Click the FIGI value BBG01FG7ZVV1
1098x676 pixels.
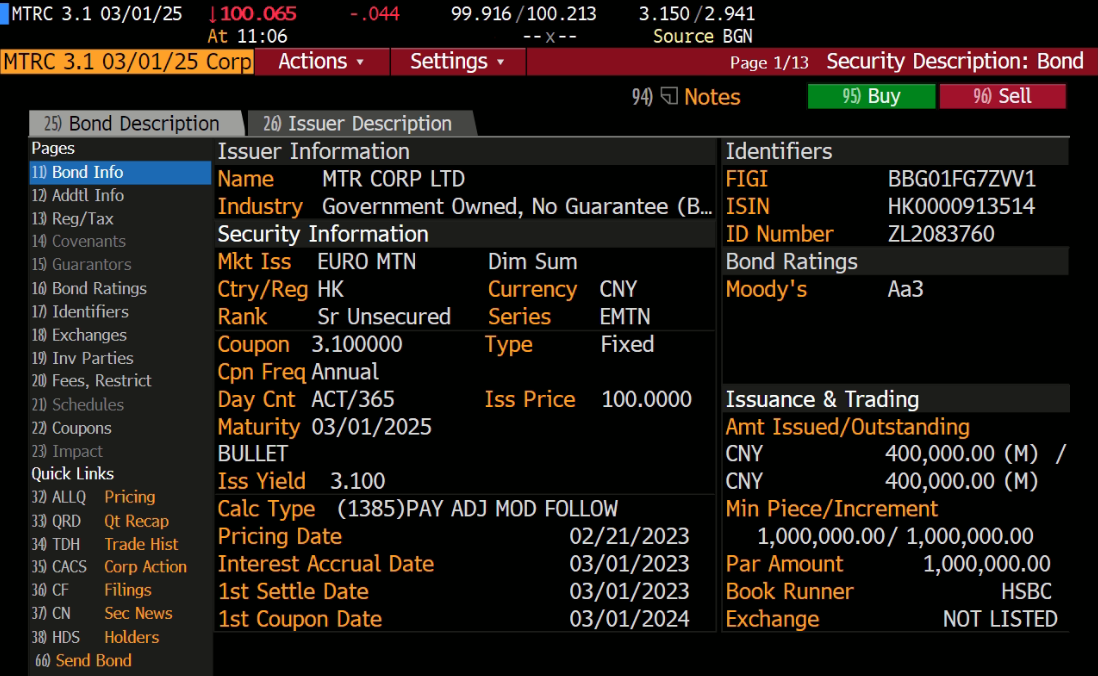[961, 179]
